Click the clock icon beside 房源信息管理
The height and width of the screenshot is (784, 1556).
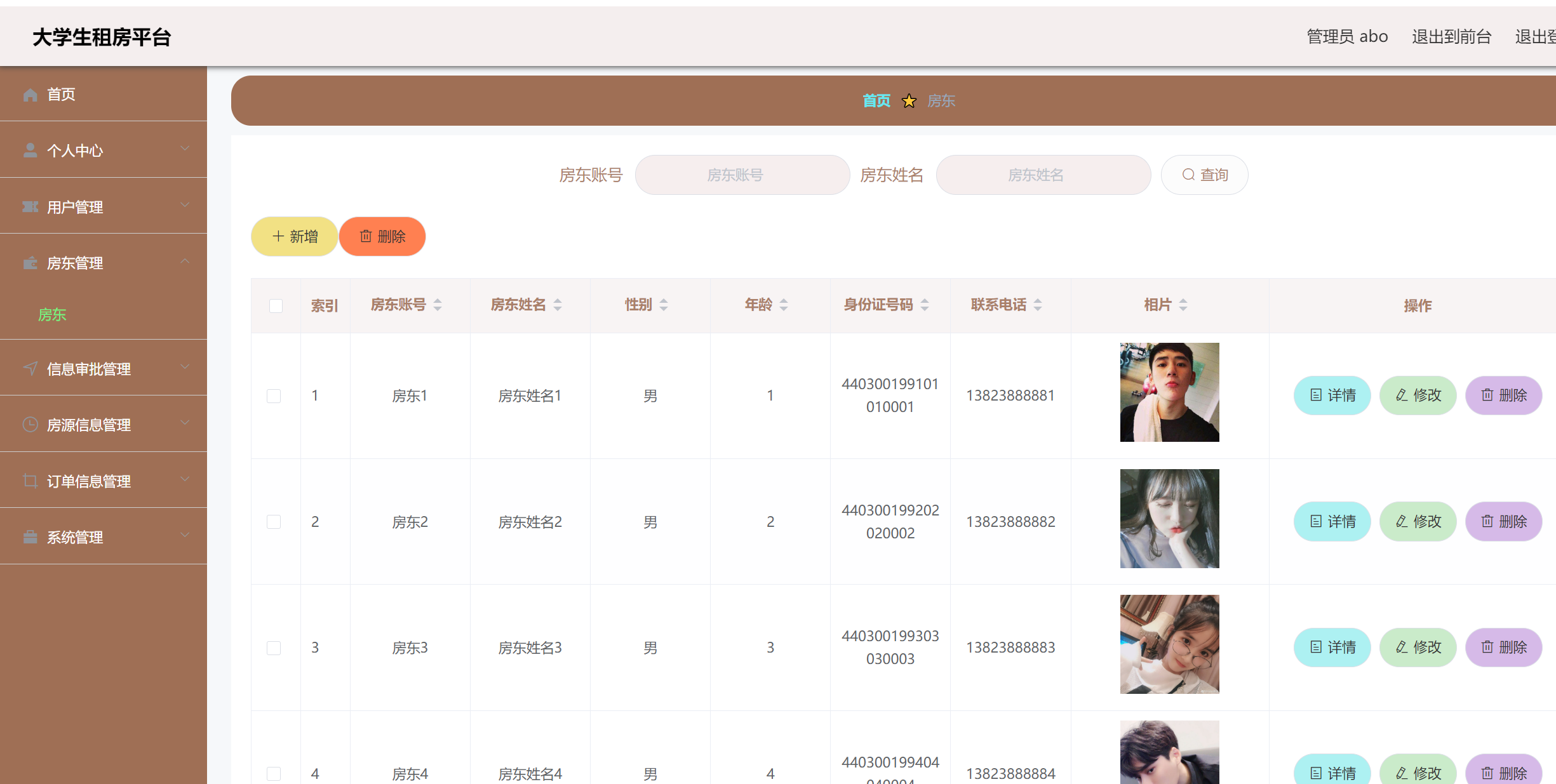click(x=30, y=425)
